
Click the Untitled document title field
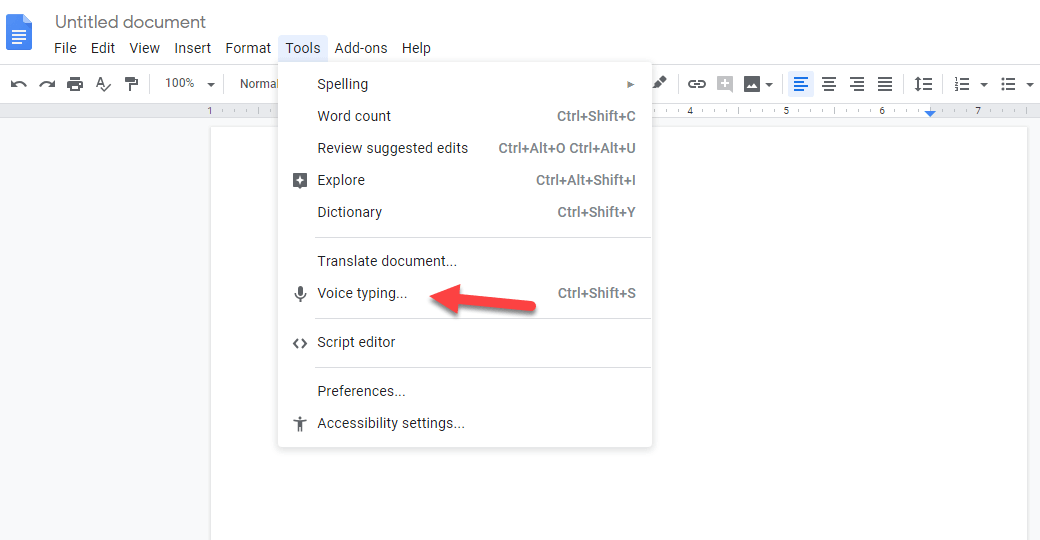click(130, 22)
